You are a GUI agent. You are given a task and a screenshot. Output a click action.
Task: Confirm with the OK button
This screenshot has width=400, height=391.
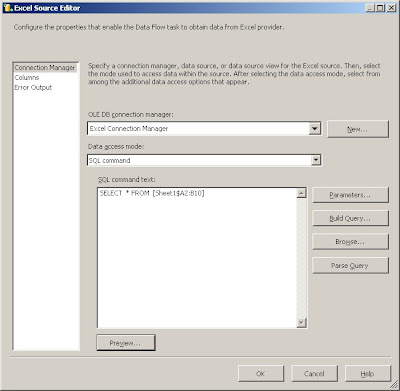(261, 374)
